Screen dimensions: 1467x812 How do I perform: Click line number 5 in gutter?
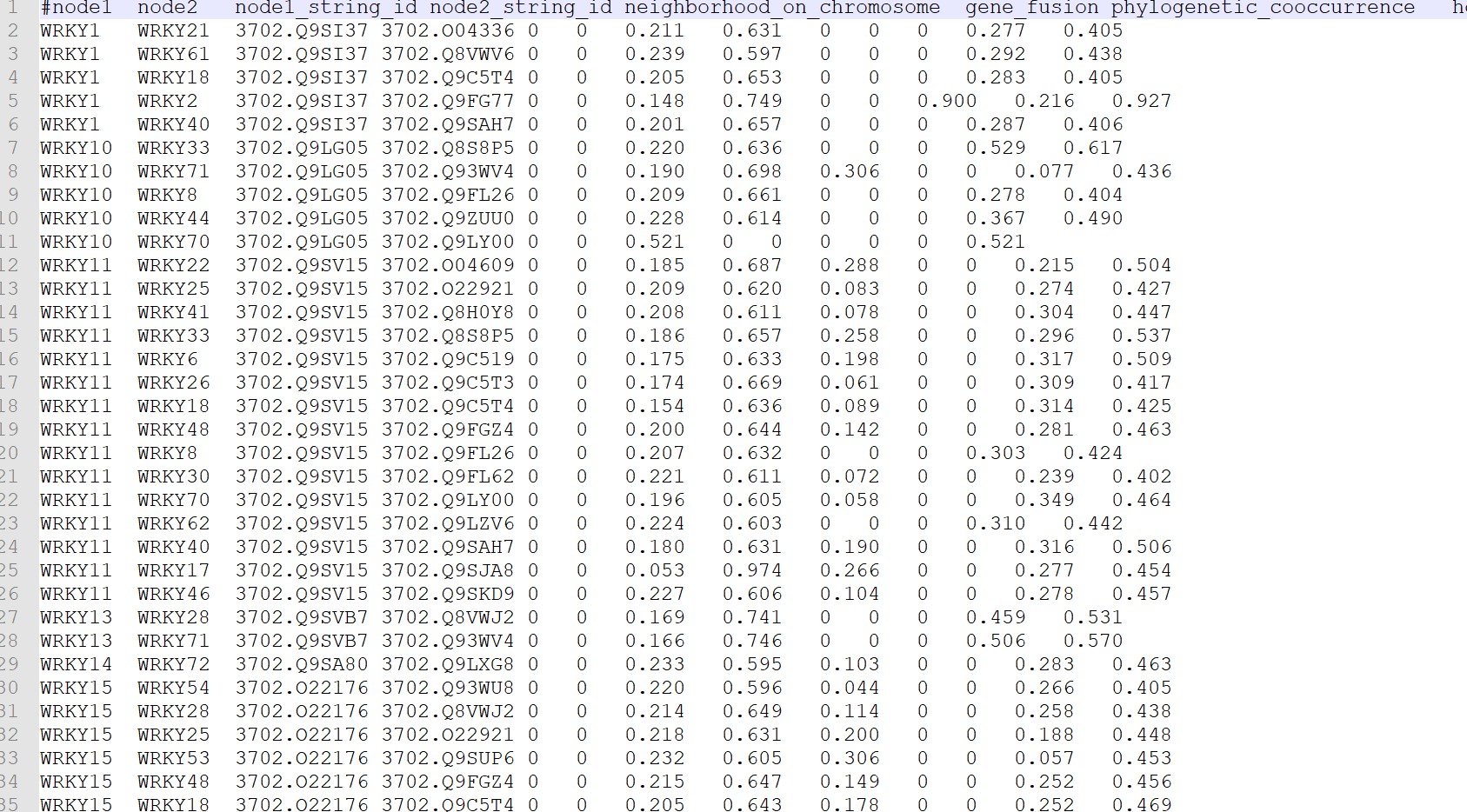pos(12,101)
